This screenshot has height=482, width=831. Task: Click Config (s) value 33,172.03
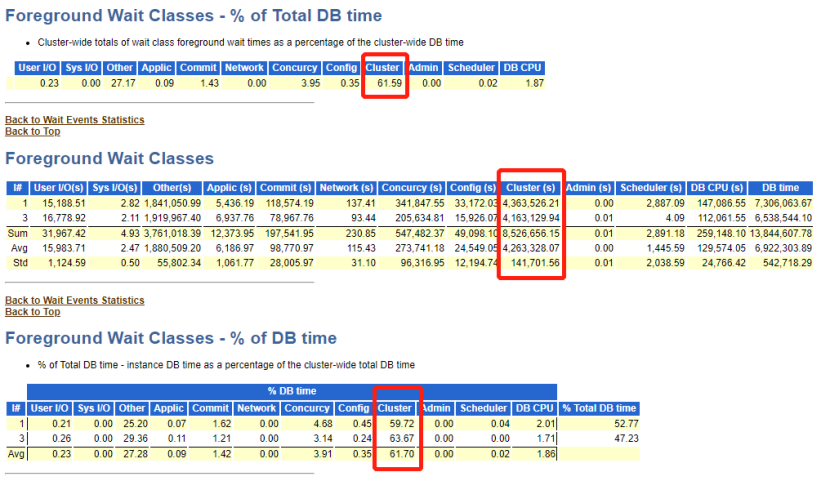point(475,203)
